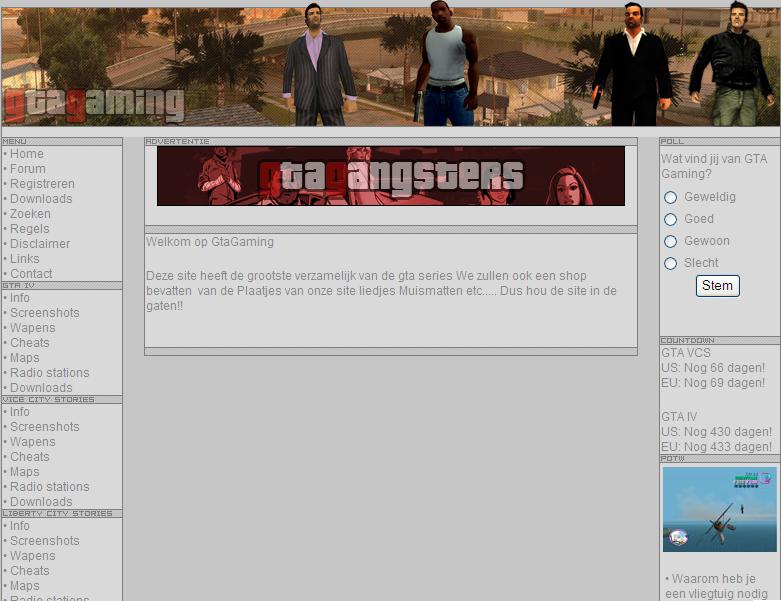Open Info under Vice City Stories

[20, 412]
